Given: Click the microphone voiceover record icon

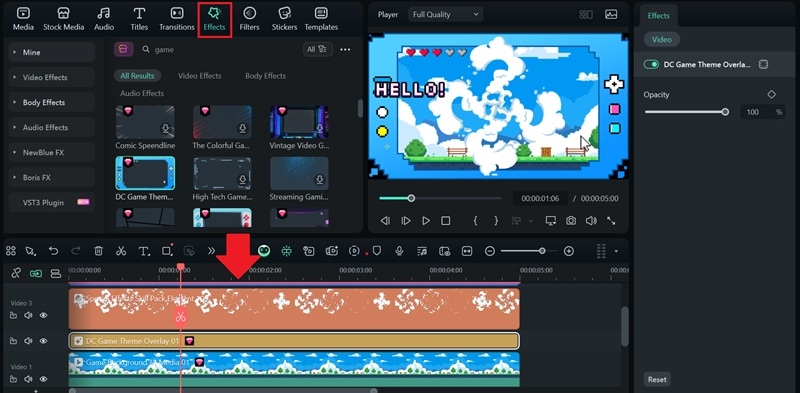Looking at the screenshot, I should coord(399,251).
